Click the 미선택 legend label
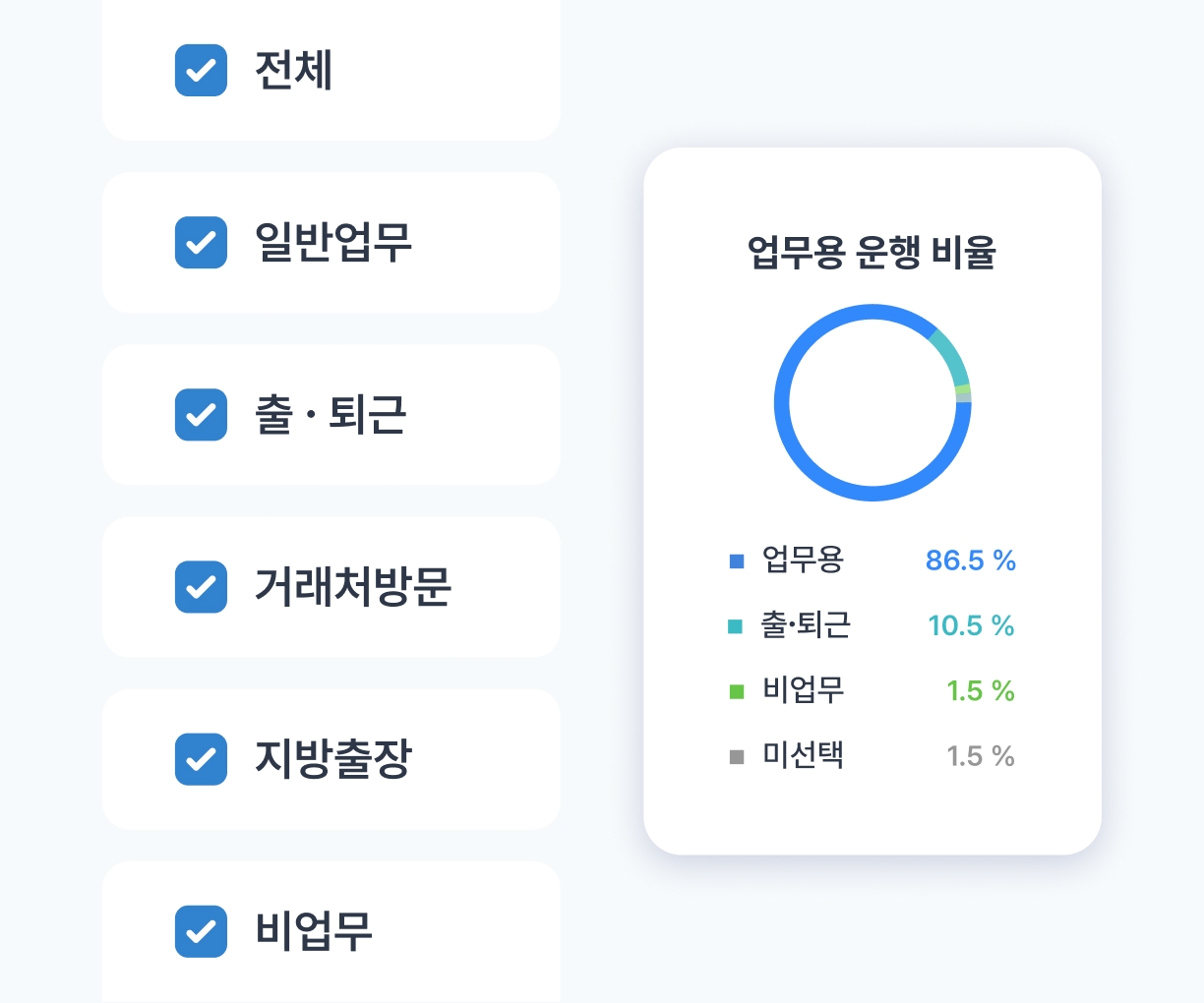The height and width of the screenshot is (1003, 1204). click(x=803, y=756)
